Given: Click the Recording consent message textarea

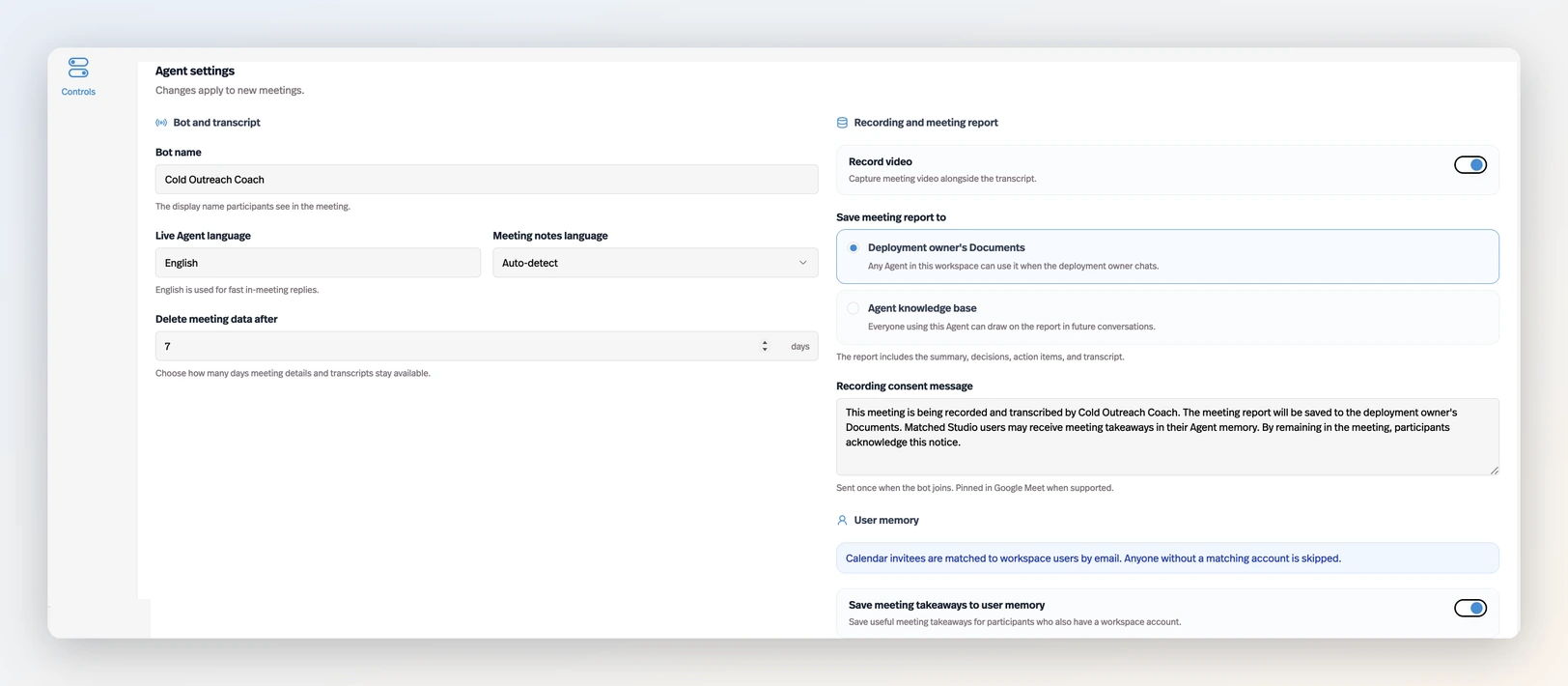Looking at the screenshot, I should (1167, 437).
